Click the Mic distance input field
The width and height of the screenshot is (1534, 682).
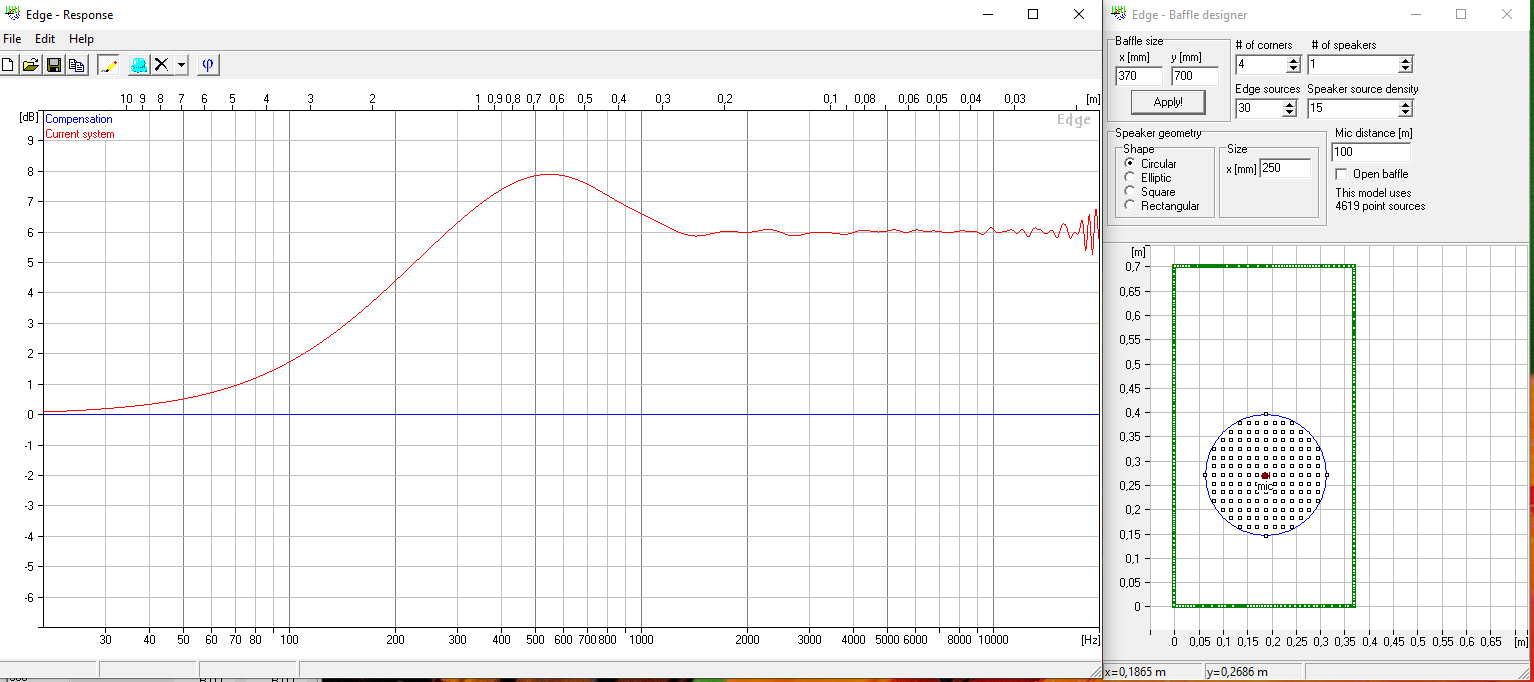point(1370,153)
